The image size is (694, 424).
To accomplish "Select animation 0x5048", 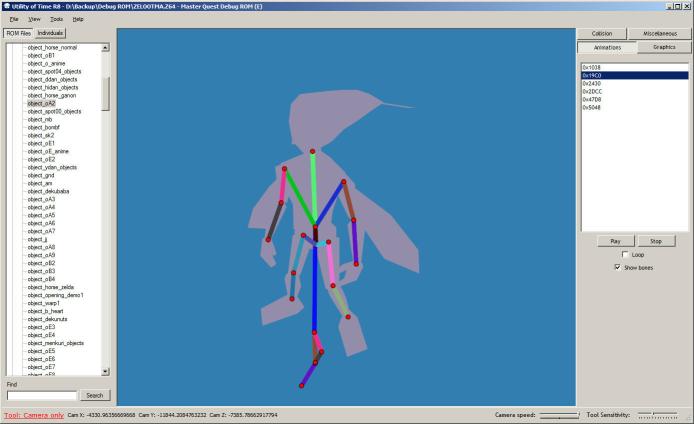I will (634, 108).
